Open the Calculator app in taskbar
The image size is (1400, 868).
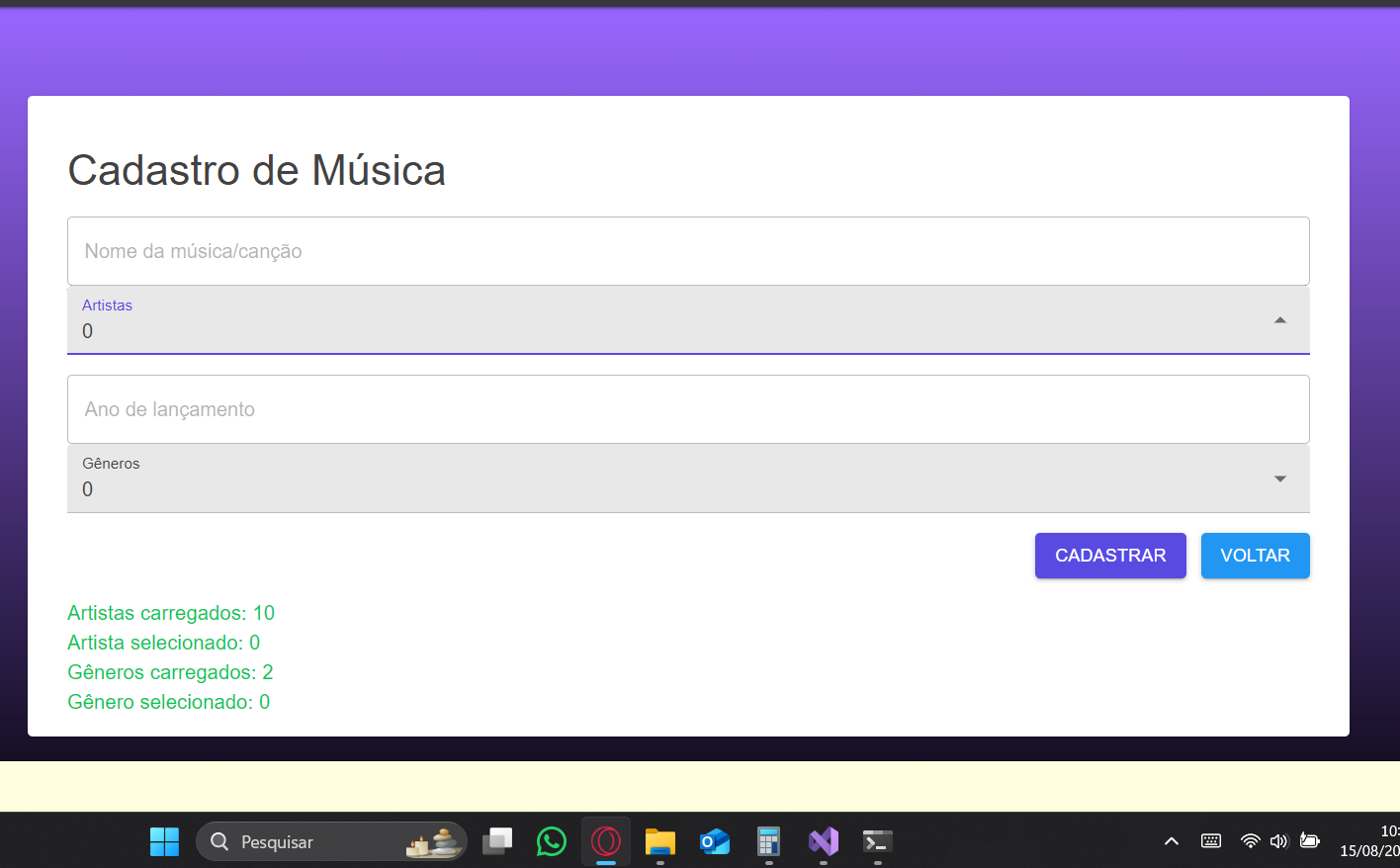769,841
